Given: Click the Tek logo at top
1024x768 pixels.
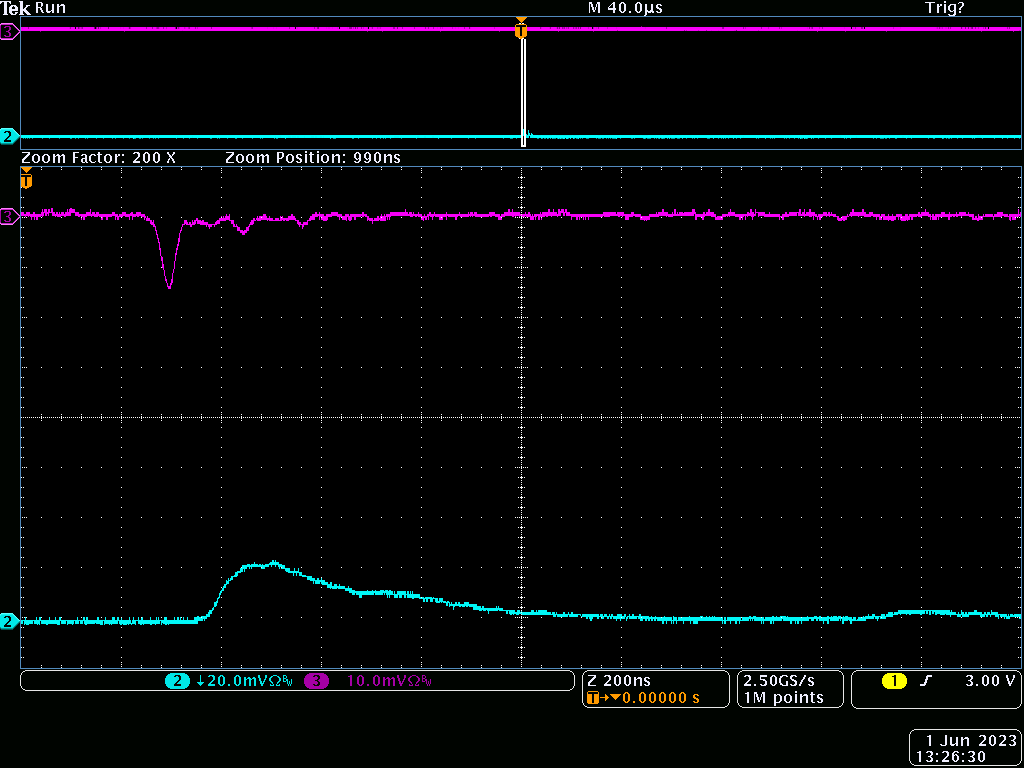Looking at the screenshot, I should pos(16,8).
